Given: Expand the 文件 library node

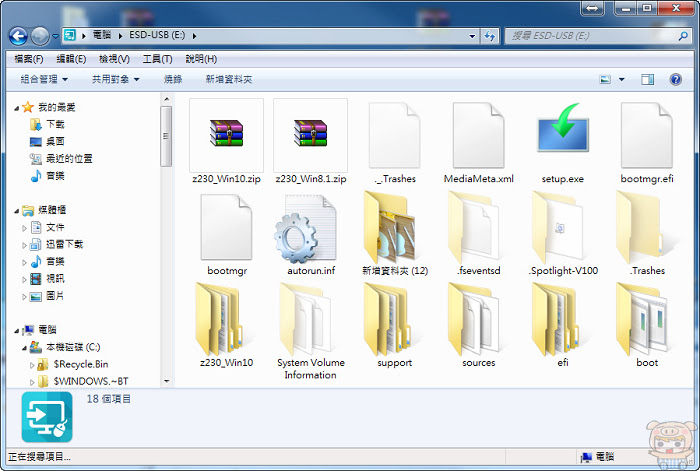Looking at the screenshot, I should [x=25, y=228].
